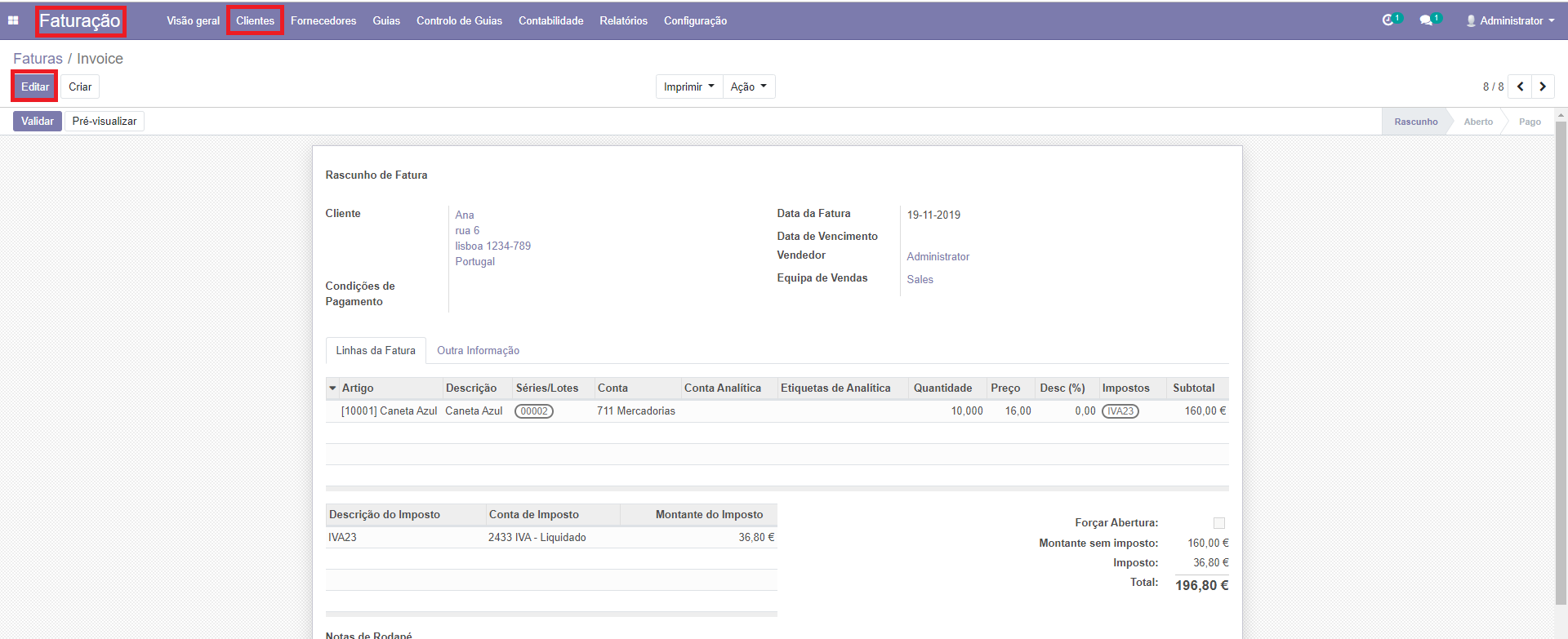The height and width of the screenshot is (639, 1568).
Task: Click the 00002 serial lot tag
Action: point(534,411)
